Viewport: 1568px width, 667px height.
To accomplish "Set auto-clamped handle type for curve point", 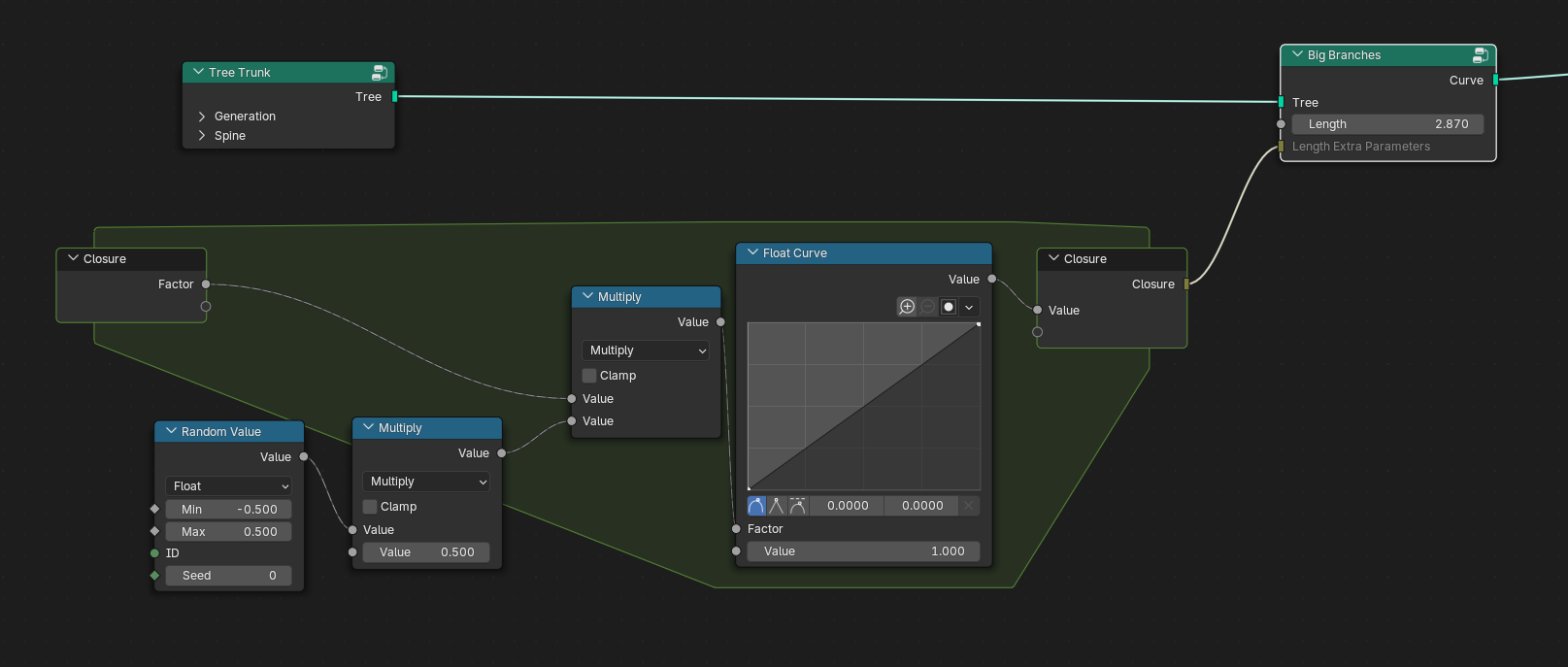I will coord(797,506).
